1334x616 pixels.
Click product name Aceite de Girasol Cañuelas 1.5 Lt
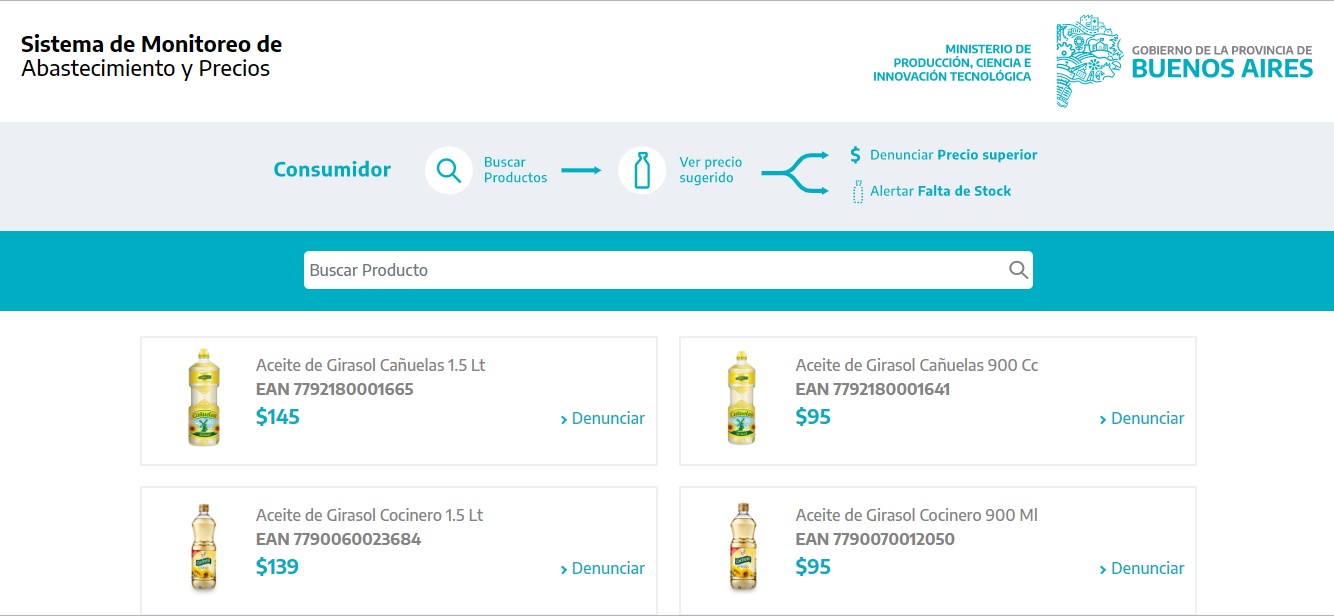(x=370, y=365)
